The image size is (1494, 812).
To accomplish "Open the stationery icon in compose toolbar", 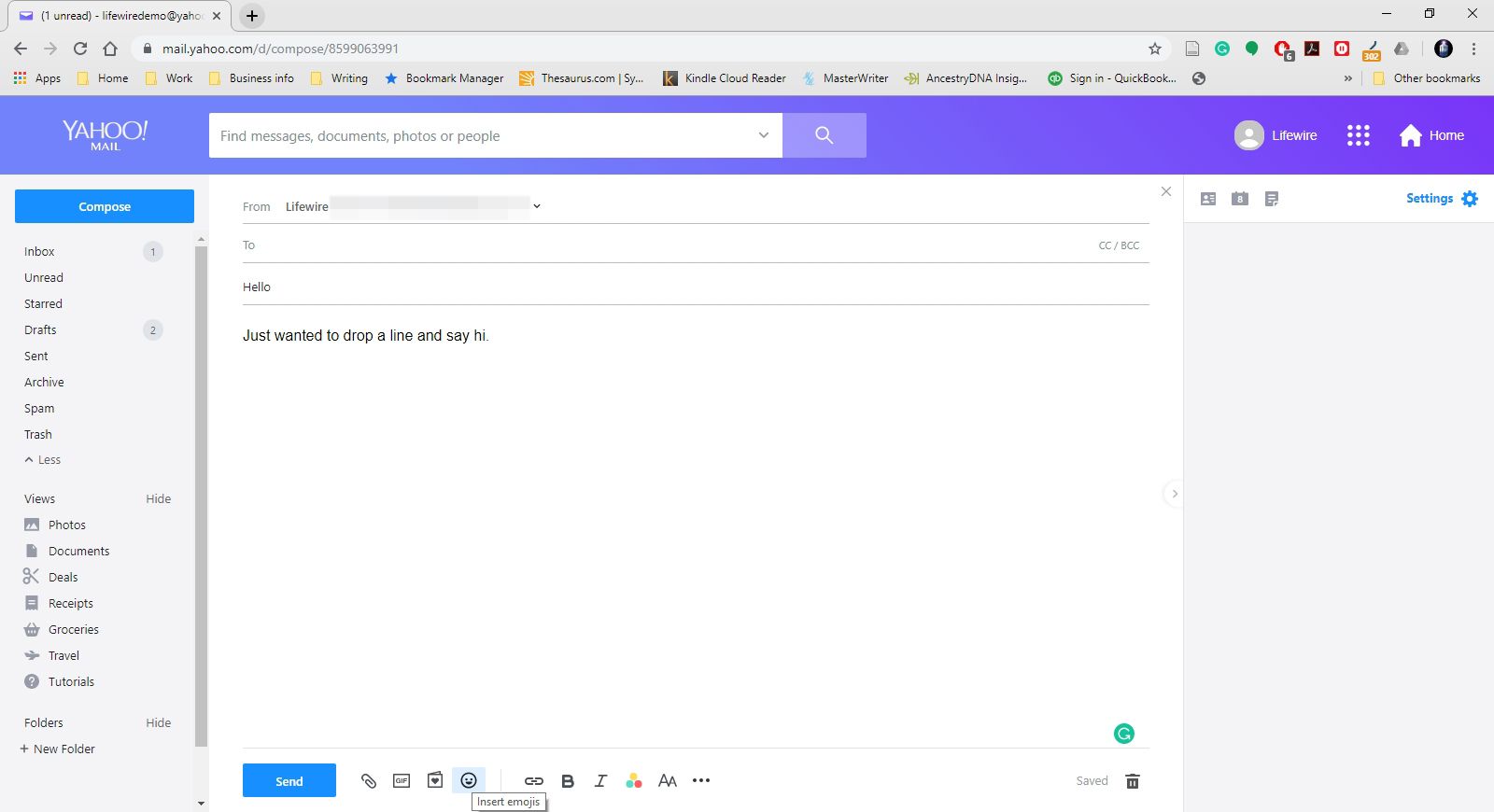I will point(435,780).
